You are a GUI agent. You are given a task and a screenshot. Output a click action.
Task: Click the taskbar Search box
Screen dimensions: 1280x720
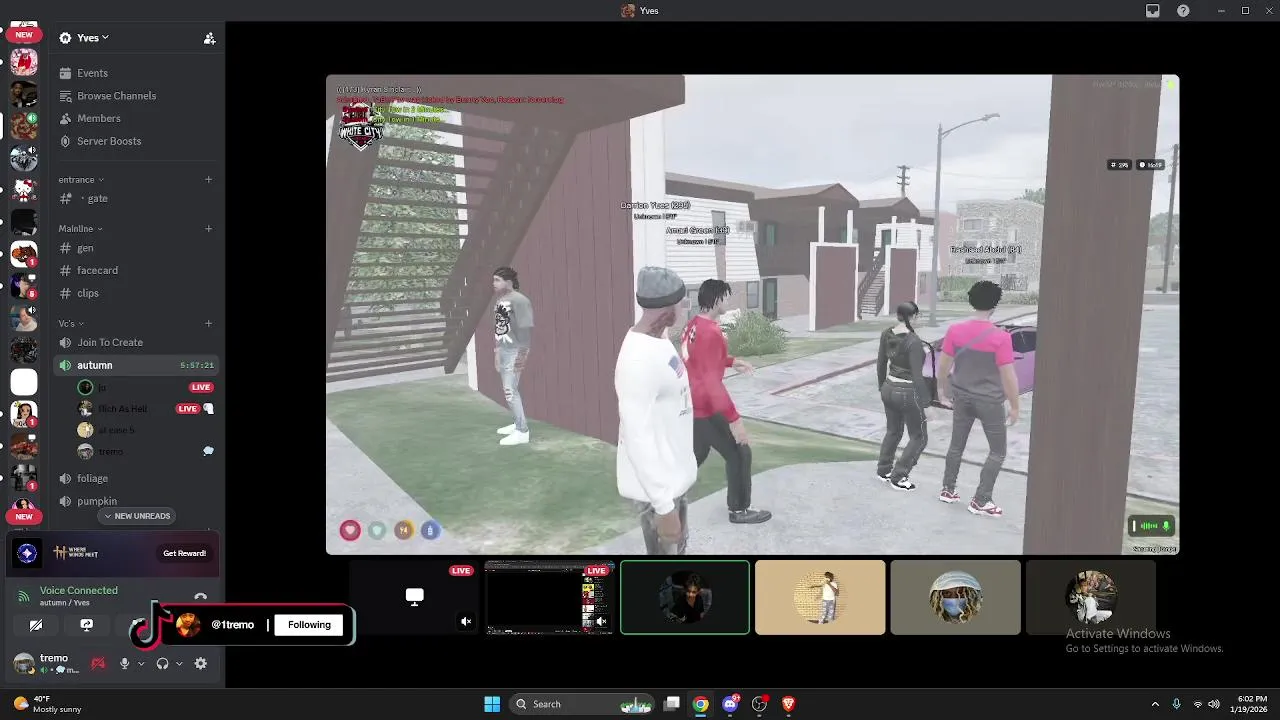click(580, 704)
